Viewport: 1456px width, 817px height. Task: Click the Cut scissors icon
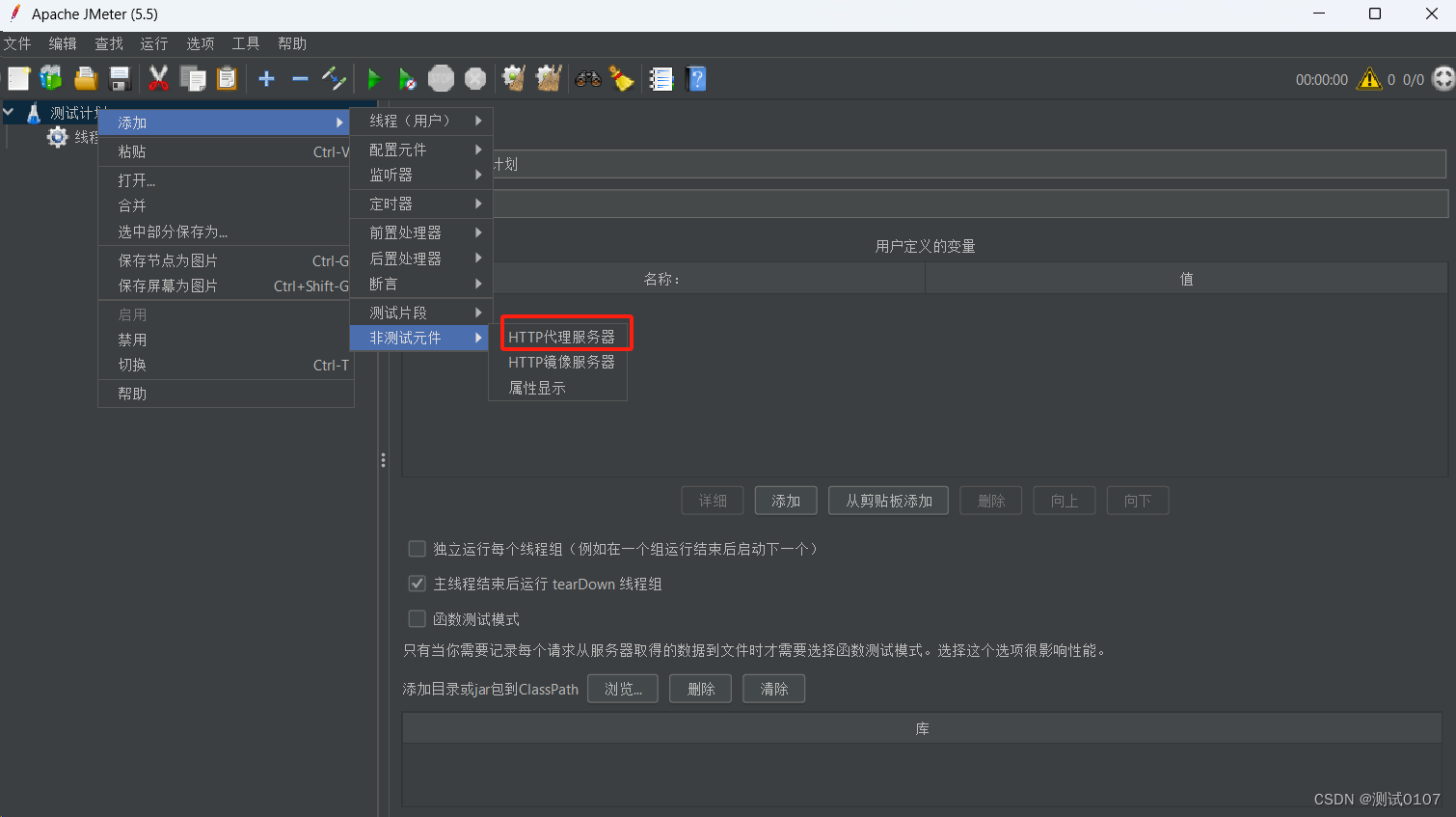pyautogui.click(x=159, y=79)
